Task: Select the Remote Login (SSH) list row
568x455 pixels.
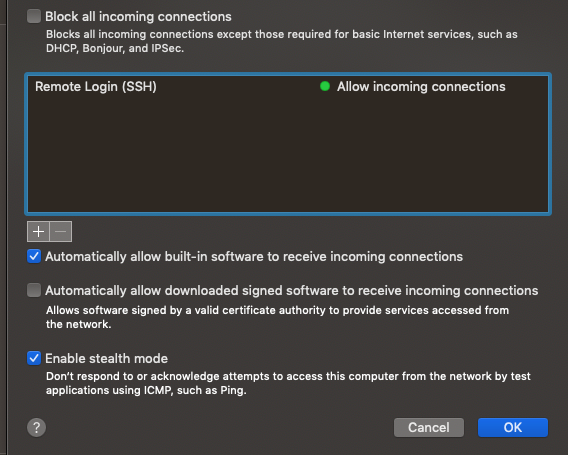Action: tap(288, 87)
